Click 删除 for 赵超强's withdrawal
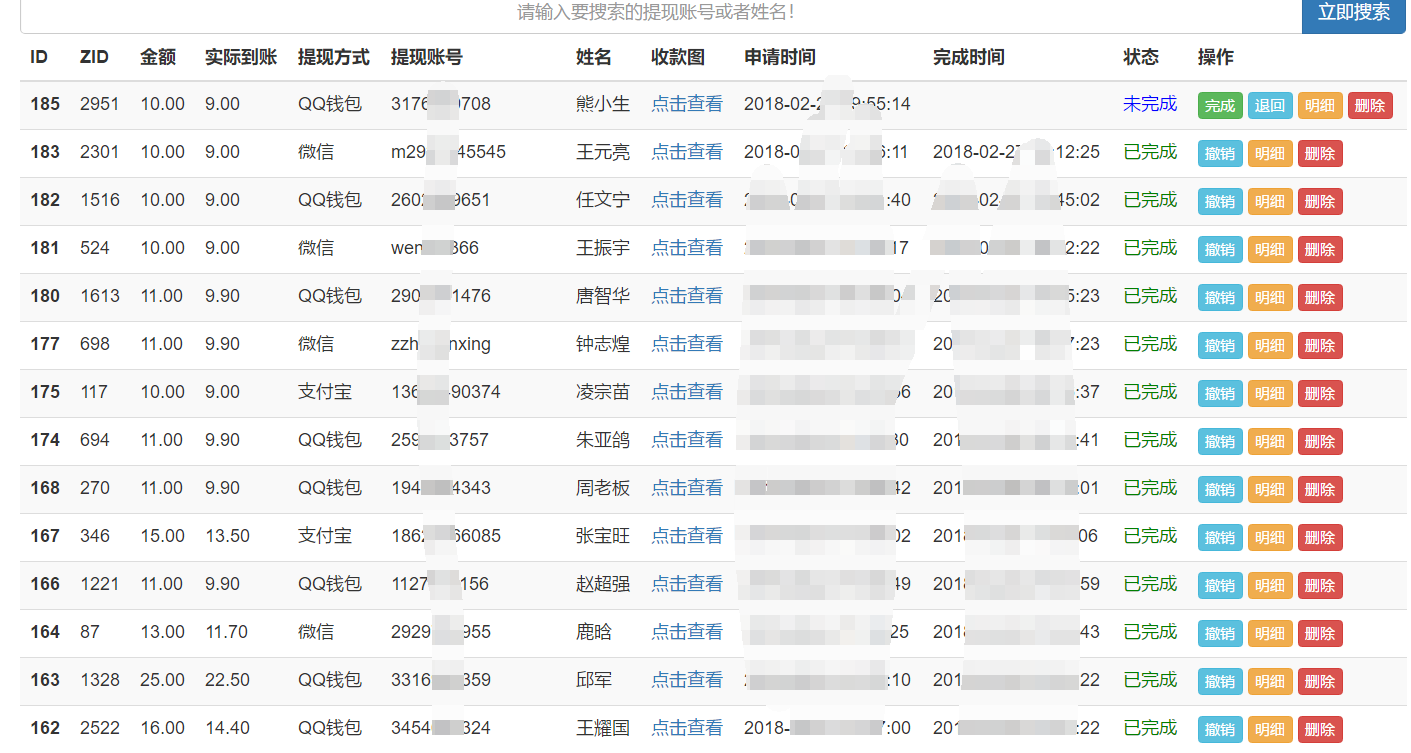This screenshot has width=1411, height=753. (1320, 585)
